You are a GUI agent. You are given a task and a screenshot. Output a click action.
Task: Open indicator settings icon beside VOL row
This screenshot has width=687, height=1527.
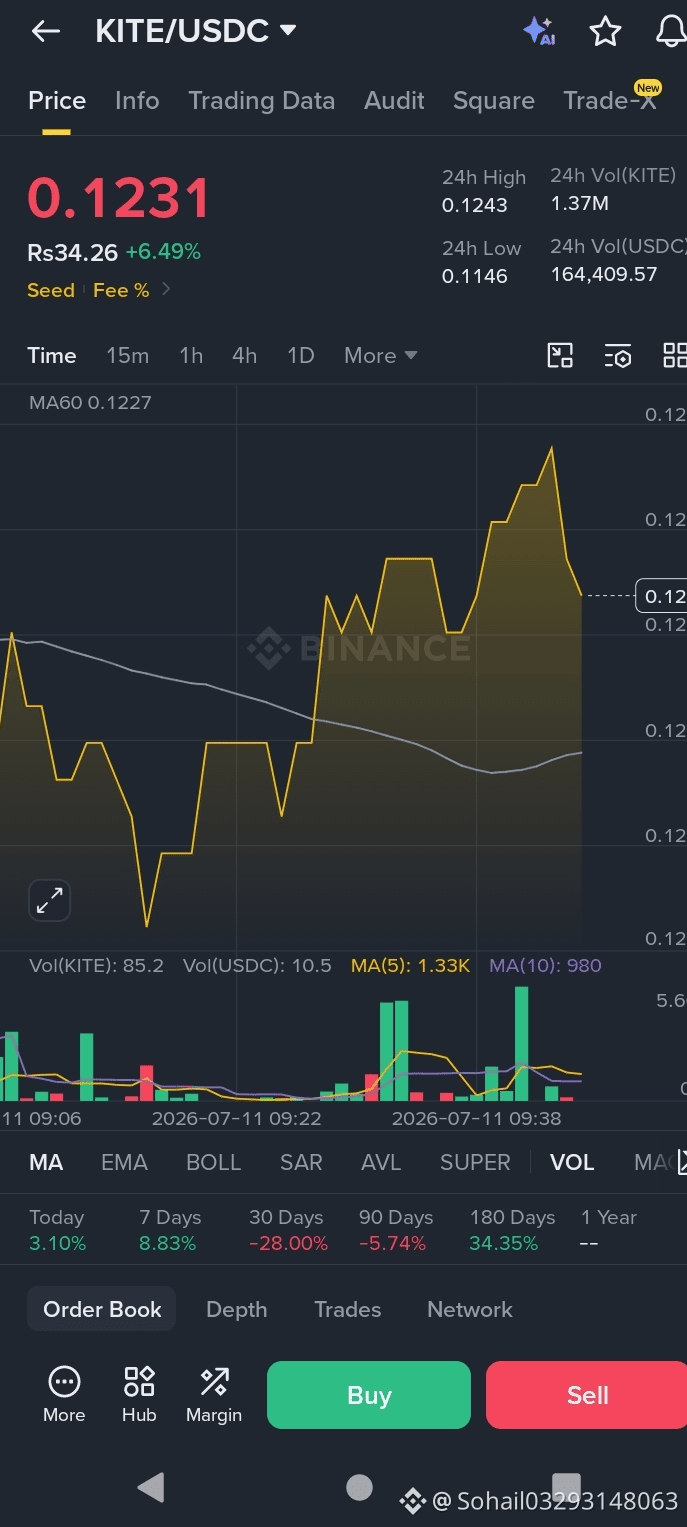pyautogui.click(x=681, y=1162)
